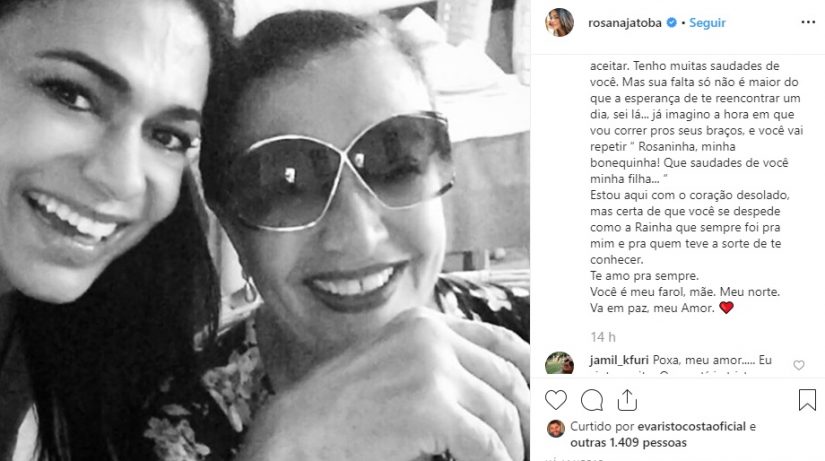Open the comment speech bubble icon
Viewport: 825px width, 461px height.
592,400
